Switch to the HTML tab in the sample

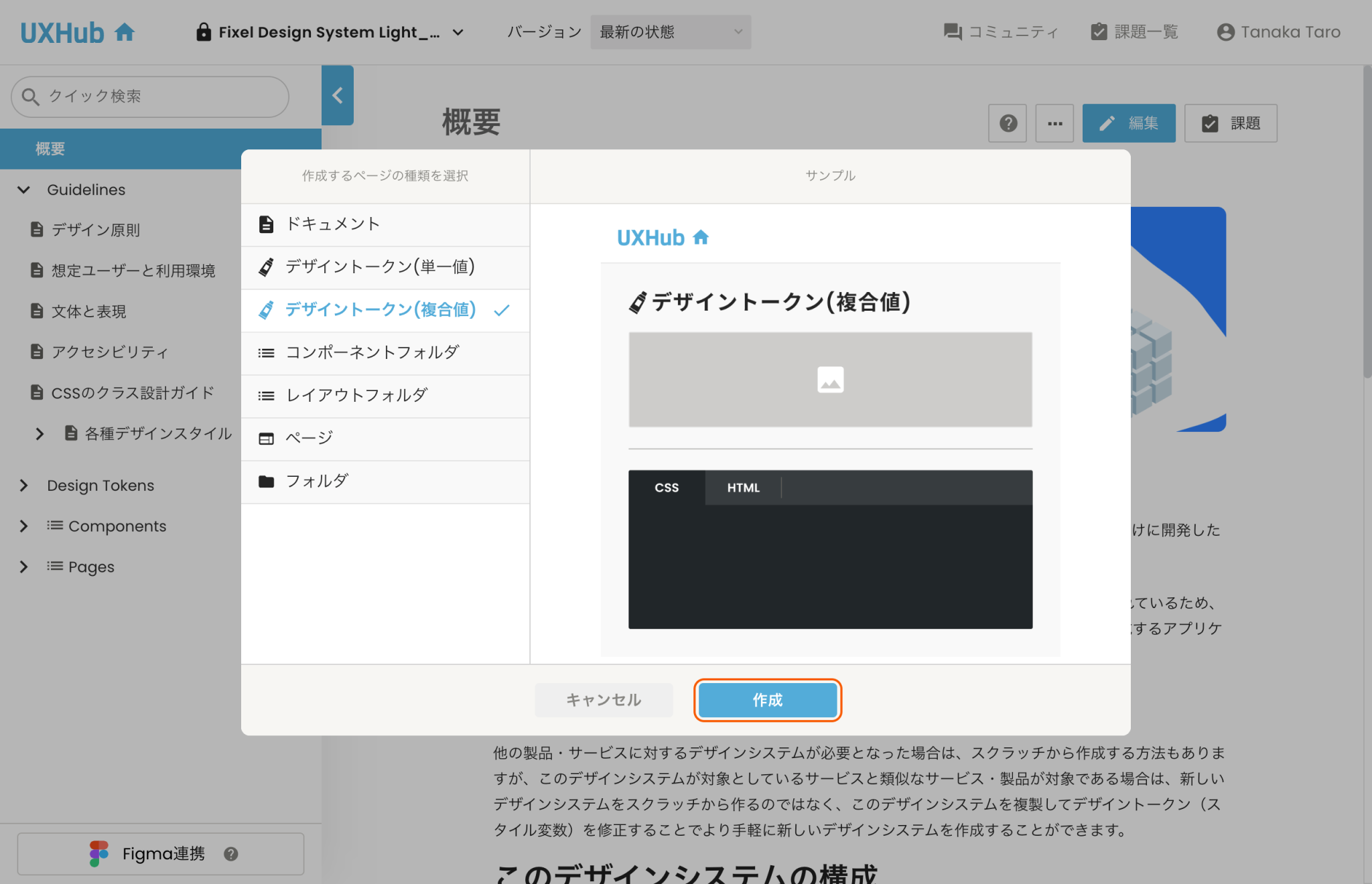742,488
